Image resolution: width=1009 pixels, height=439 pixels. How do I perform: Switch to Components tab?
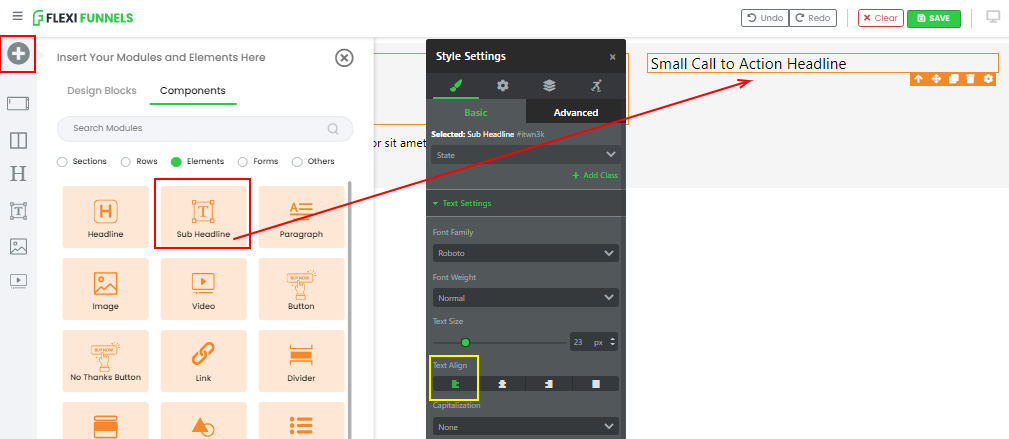(x=193, y=91)
